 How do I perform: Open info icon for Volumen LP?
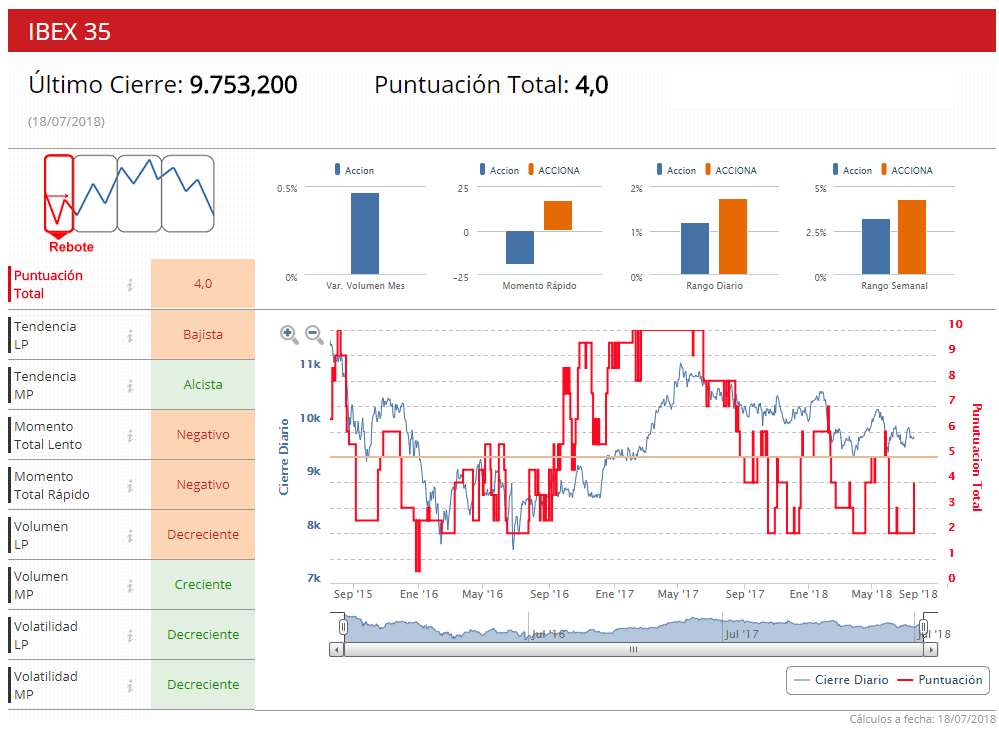point(130,535)
